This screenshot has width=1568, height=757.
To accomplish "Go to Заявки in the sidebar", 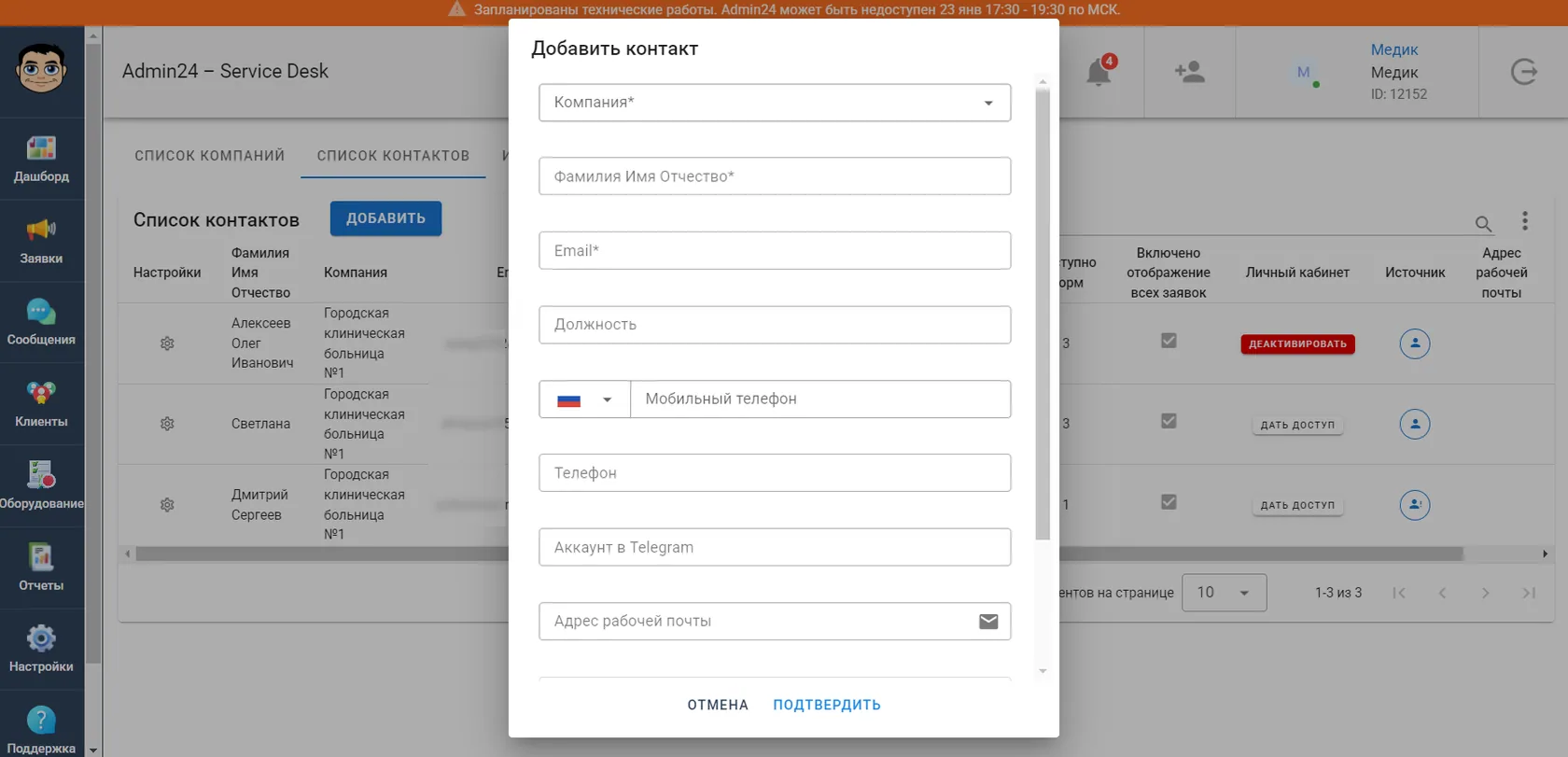I will [x=41, y=241].
